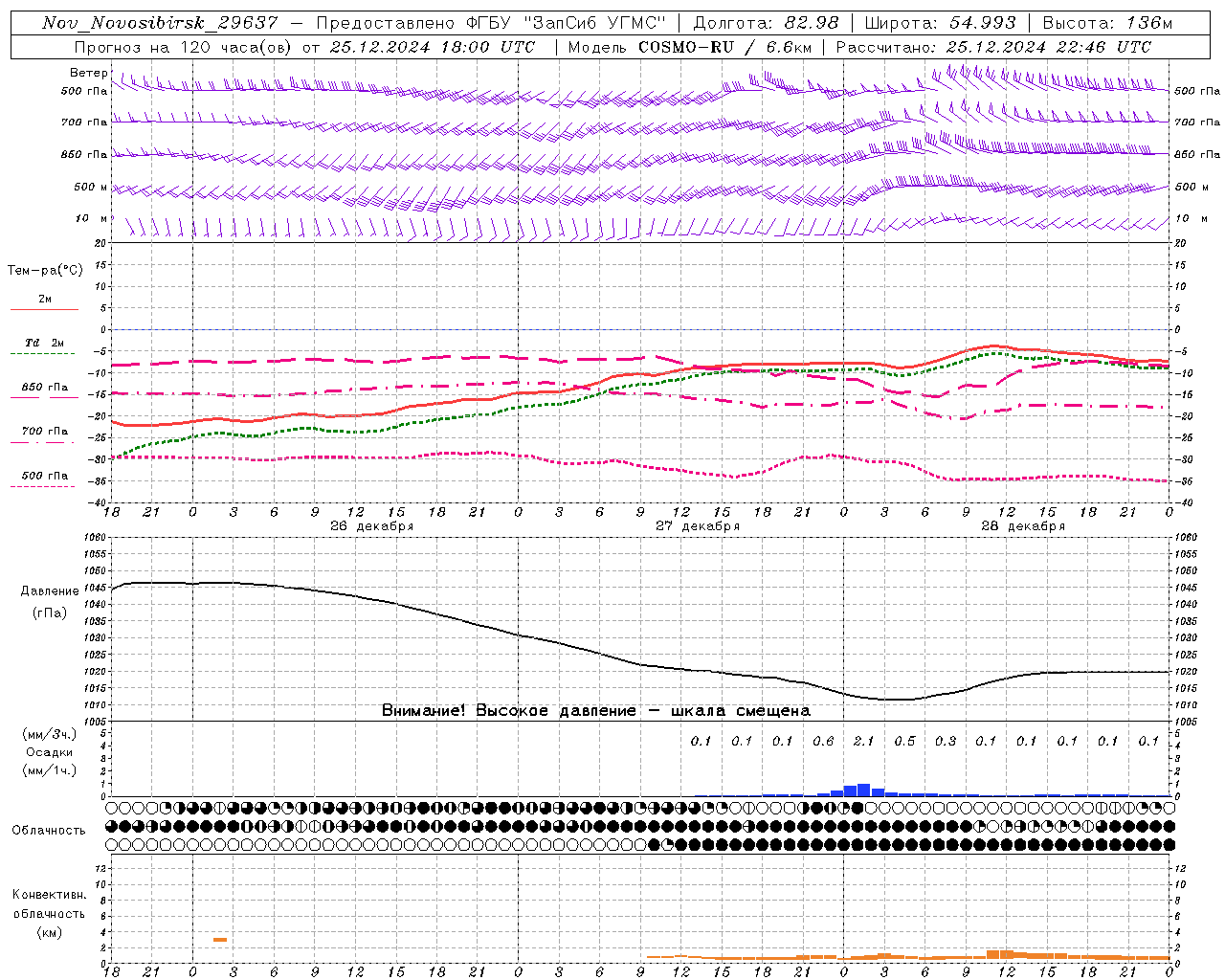Screen dimensions: 1225x980
Task: Click the 0.6 precipitation value
Action: pos(823,742)
